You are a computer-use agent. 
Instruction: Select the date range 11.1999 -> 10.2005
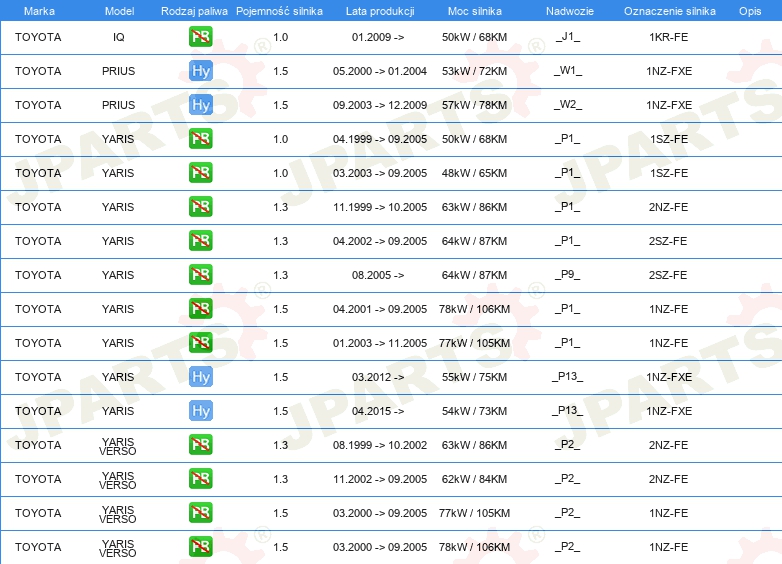tap(380, 206)
